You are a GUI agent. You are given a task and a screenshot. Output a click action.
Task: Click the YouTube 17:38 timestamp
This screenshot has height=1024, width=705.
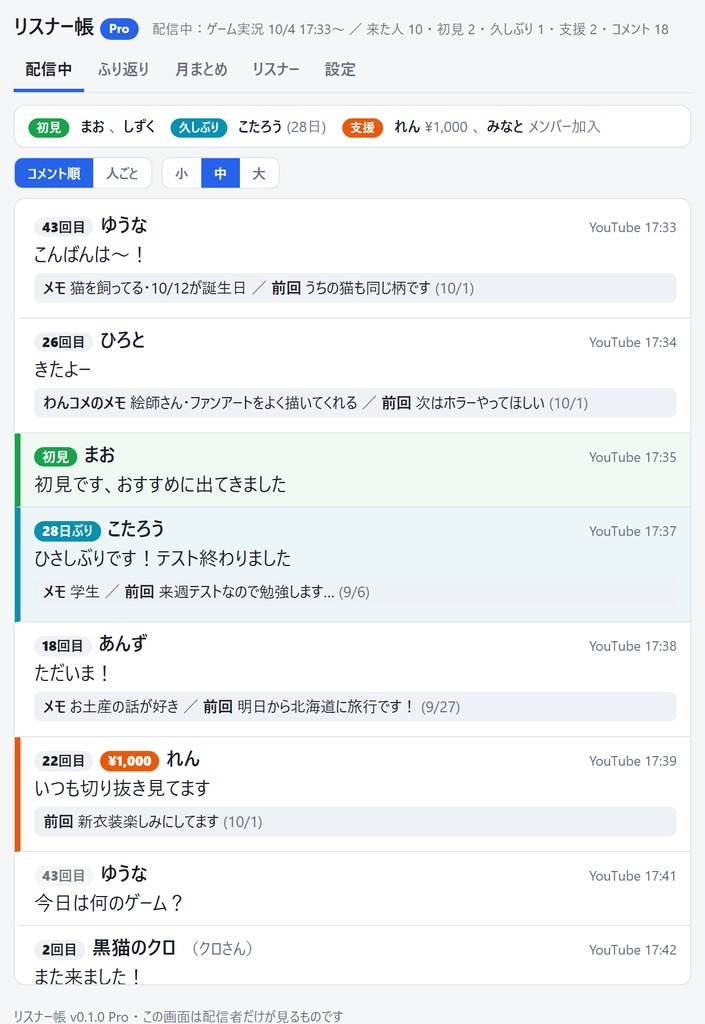[x=633, y=646]
